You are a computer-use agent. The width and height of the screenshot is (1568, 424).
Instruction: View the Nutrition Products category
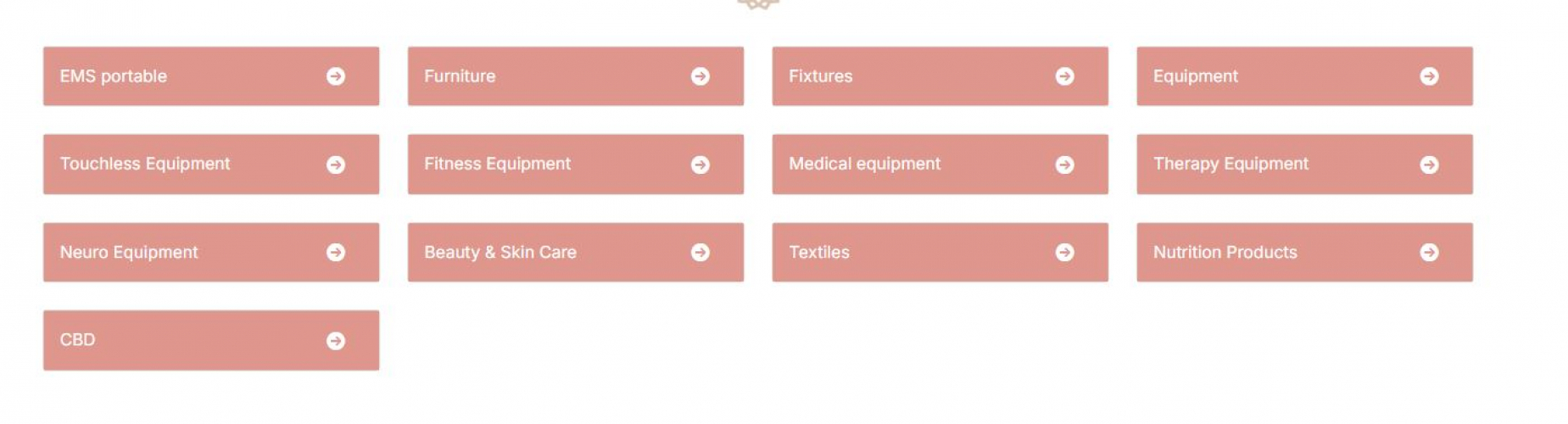[1225, 252]
